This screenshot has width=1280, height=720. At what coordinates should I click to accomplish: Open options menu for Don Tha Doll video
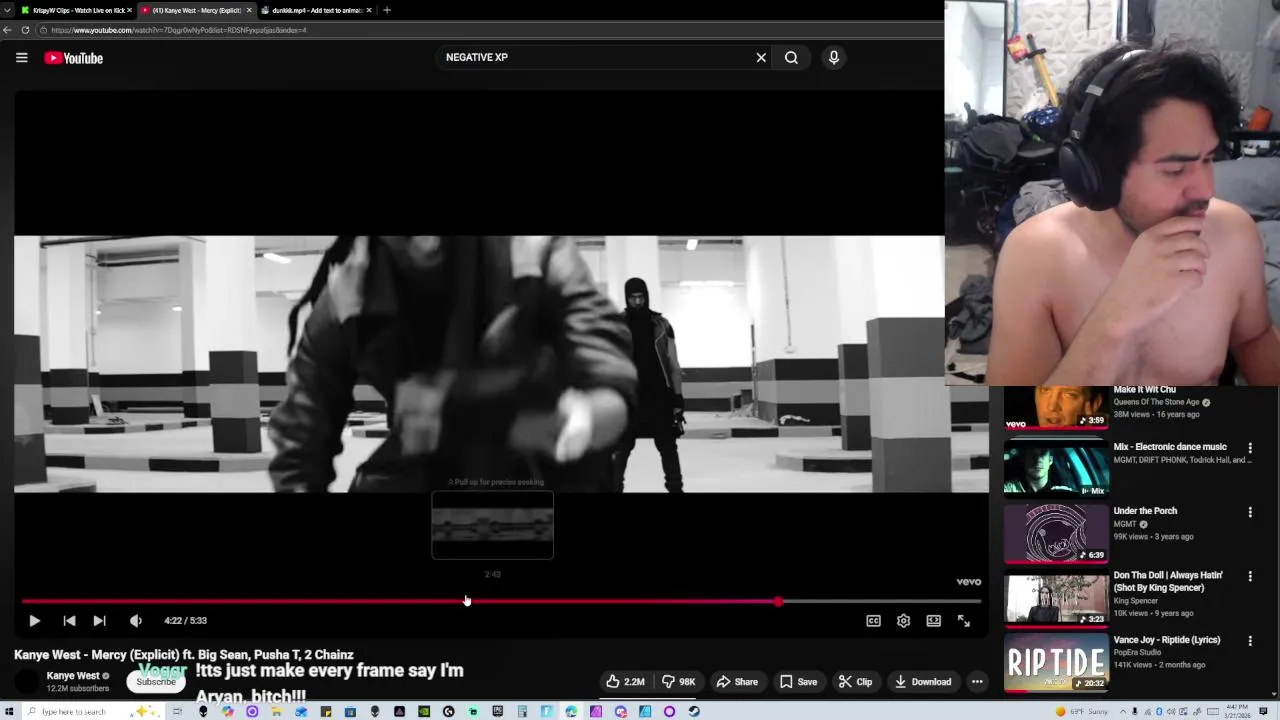pos(1250,576)
